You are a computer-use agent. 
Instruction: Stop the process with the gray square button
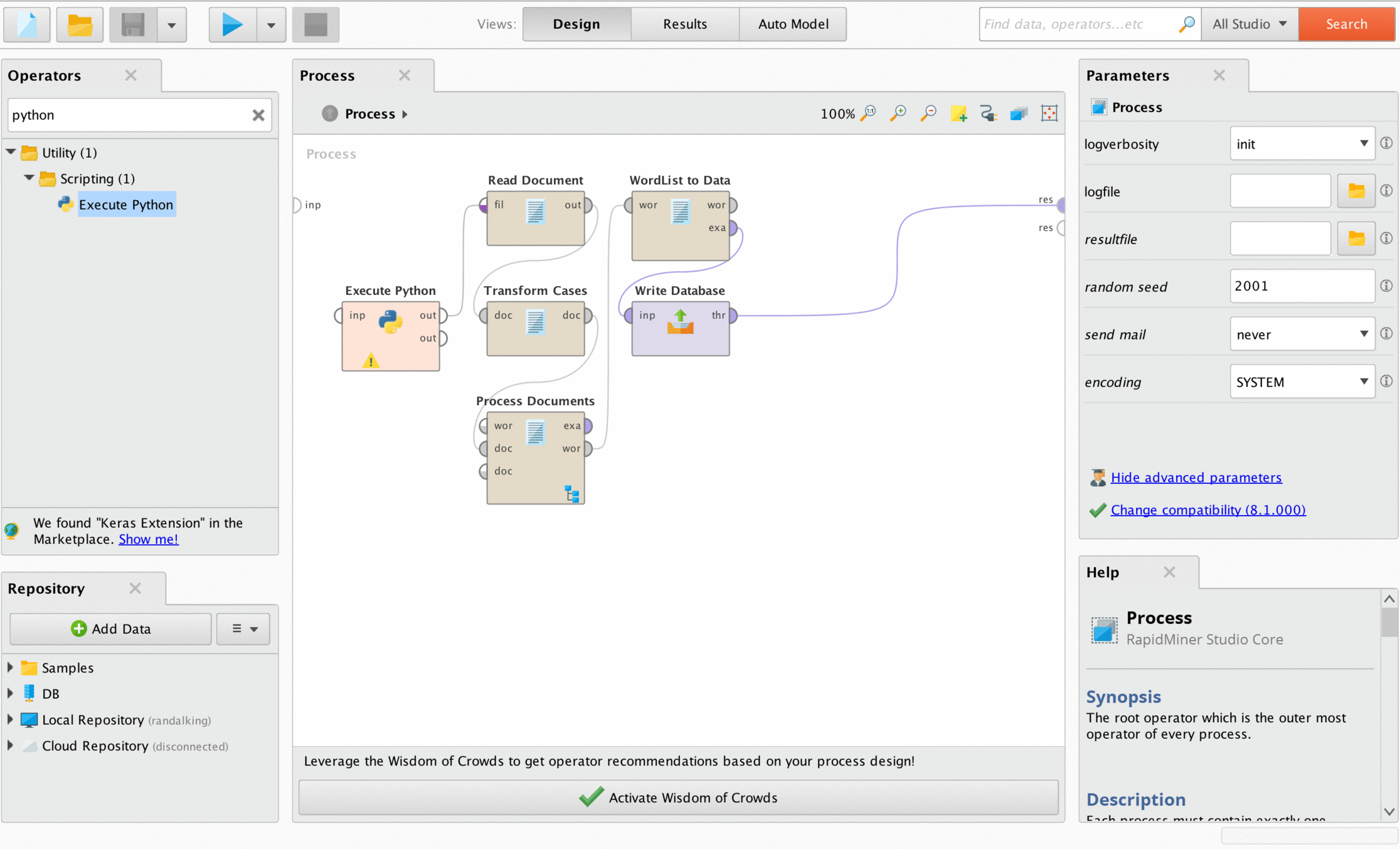[316, 24]
